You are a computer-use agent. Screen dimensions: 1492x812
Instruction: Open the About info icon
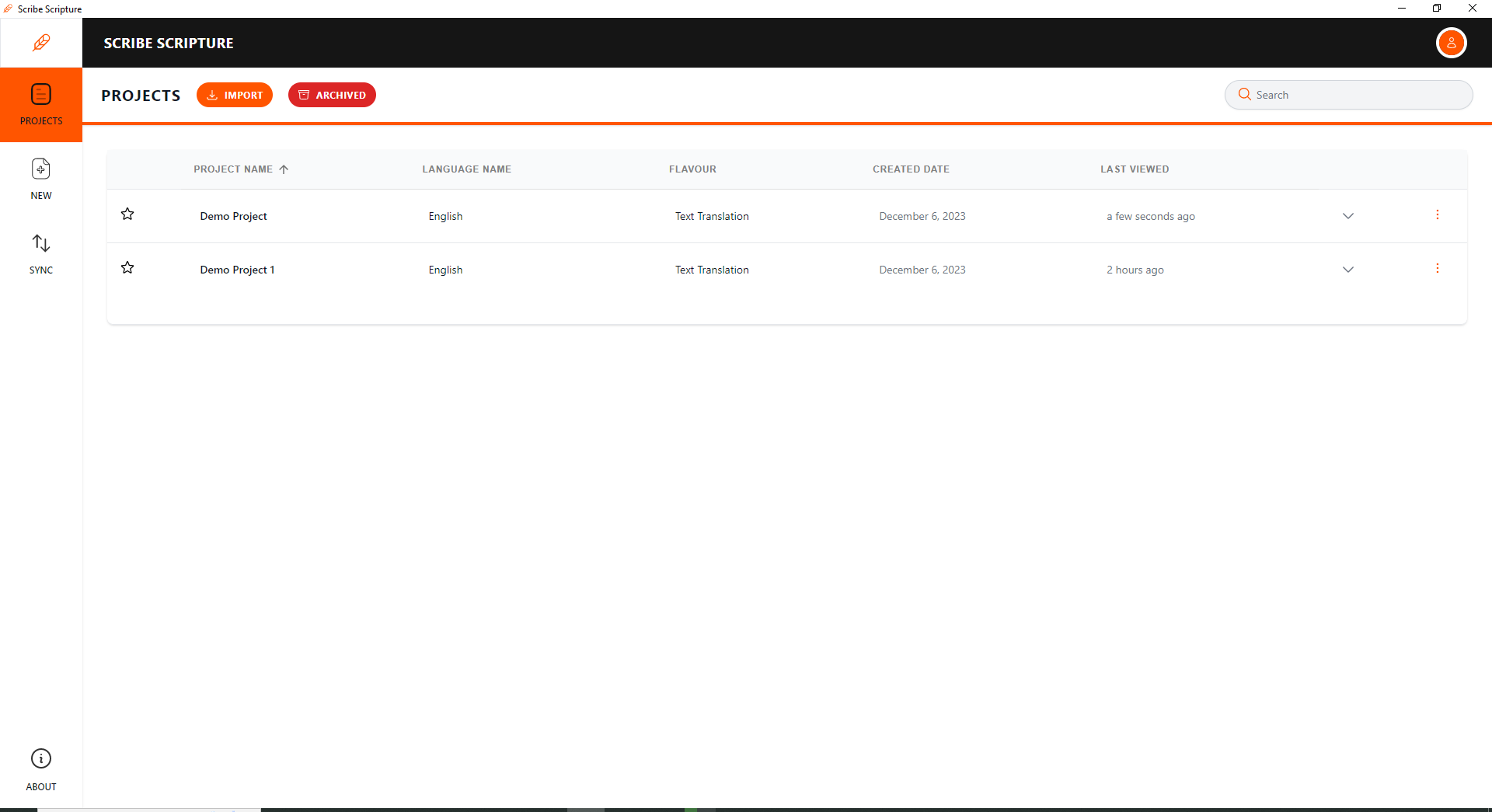click(41, 758)
